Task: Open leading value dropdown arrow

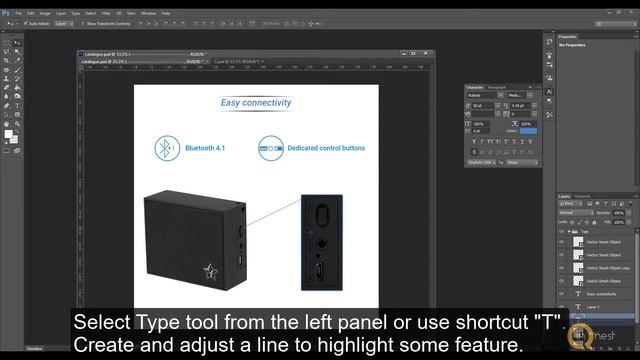Action: [x=534, y=106]
